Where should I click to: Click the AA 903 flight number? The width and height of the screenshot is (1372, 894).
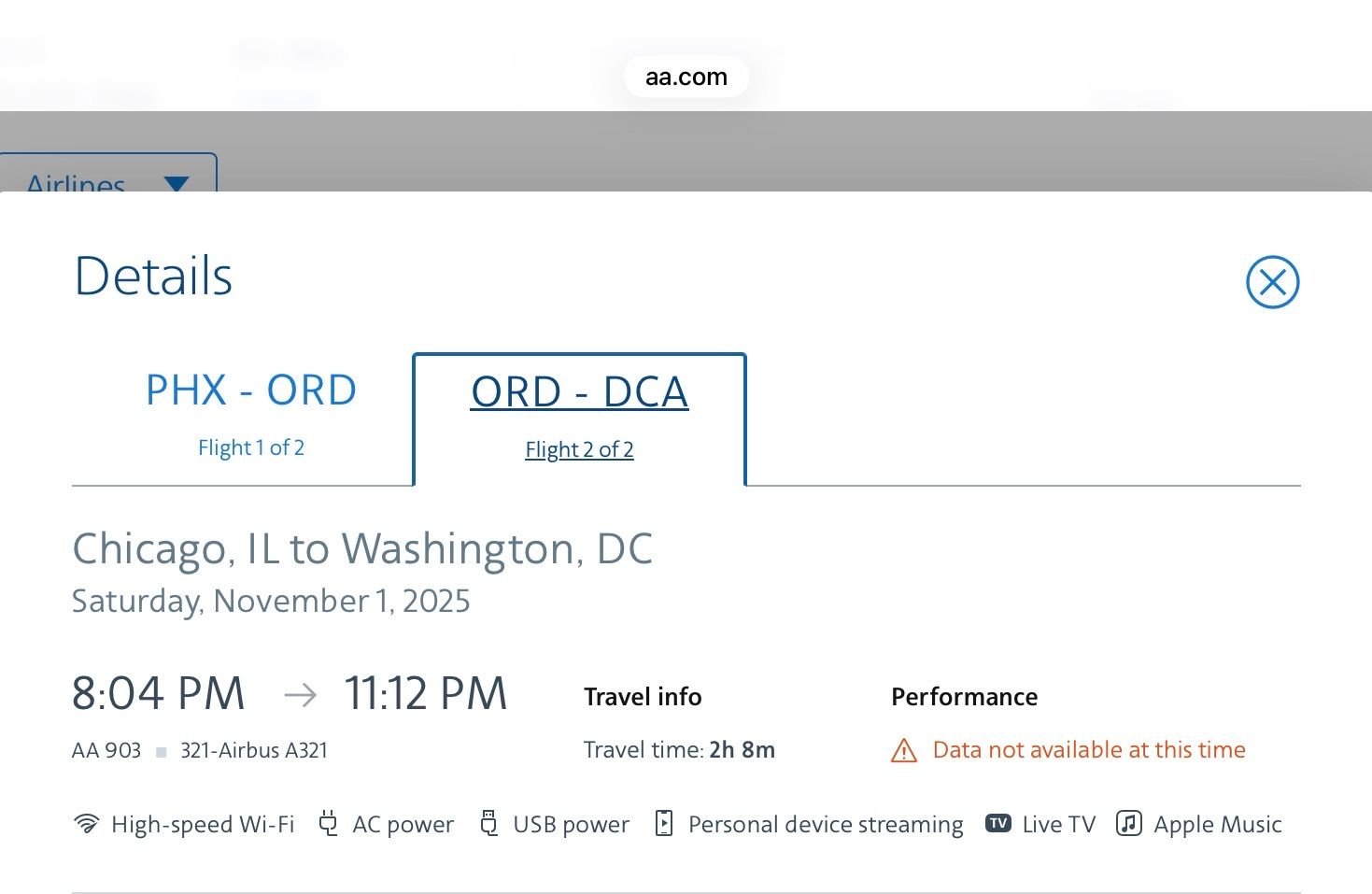pyautogui.click(x=106, y=751)
